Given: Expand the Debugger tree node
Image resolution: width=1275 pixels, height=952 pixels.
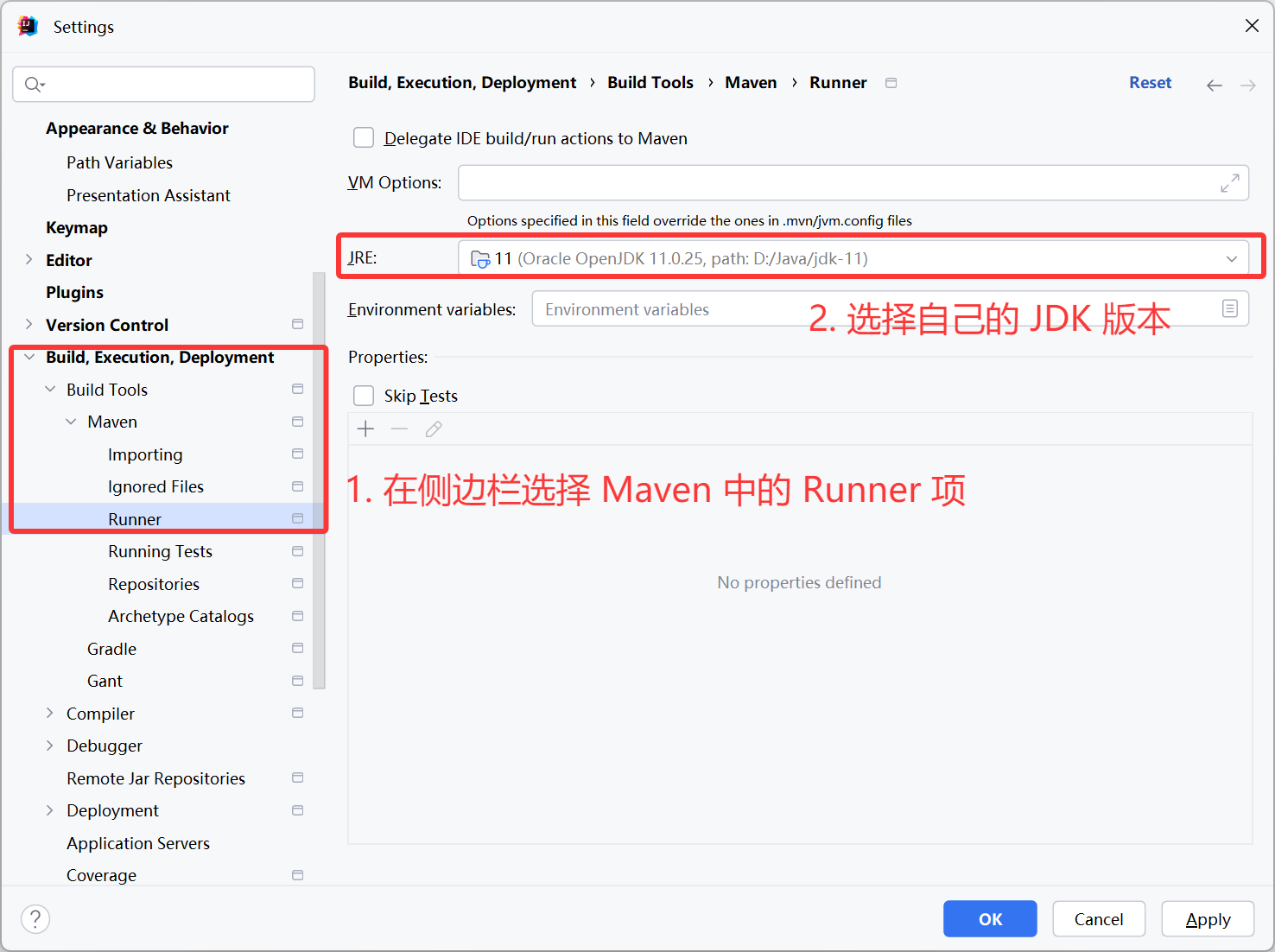Looking at the screenshot, I should point(50,746).
